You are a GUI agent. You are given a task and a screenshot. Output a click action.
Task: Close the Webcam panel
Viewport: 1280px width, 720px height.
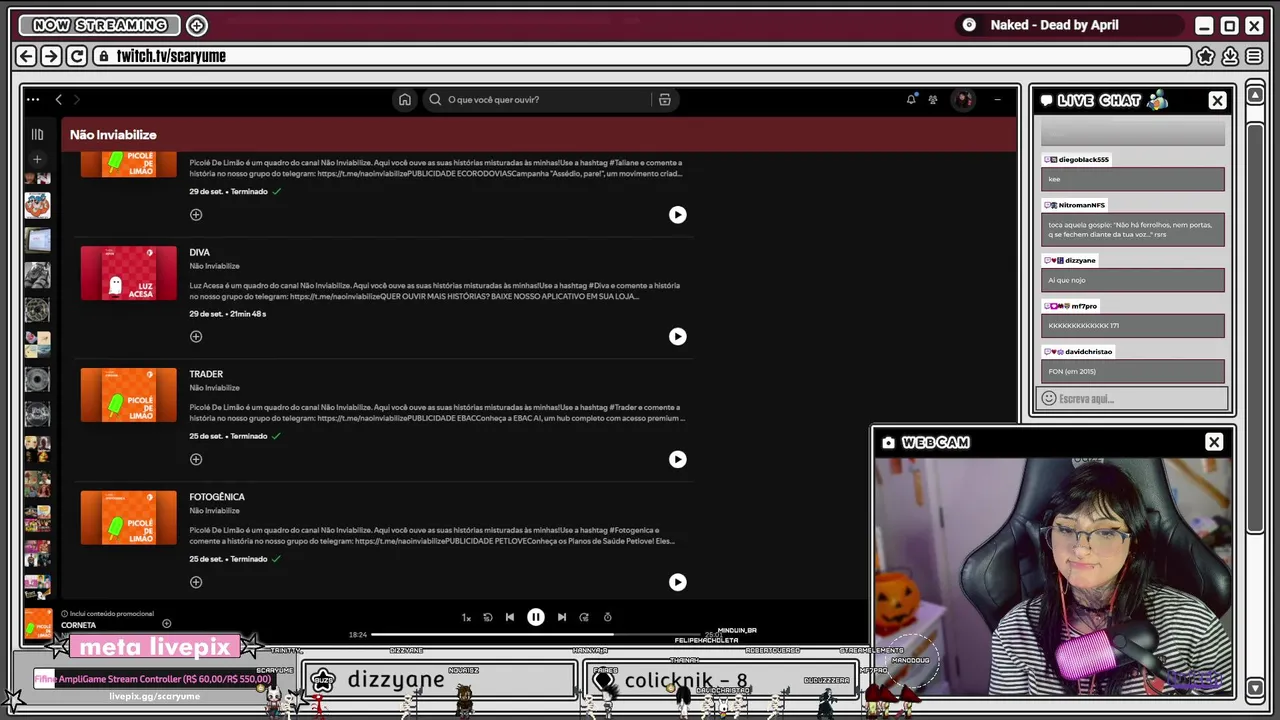tap(1214, 442)
